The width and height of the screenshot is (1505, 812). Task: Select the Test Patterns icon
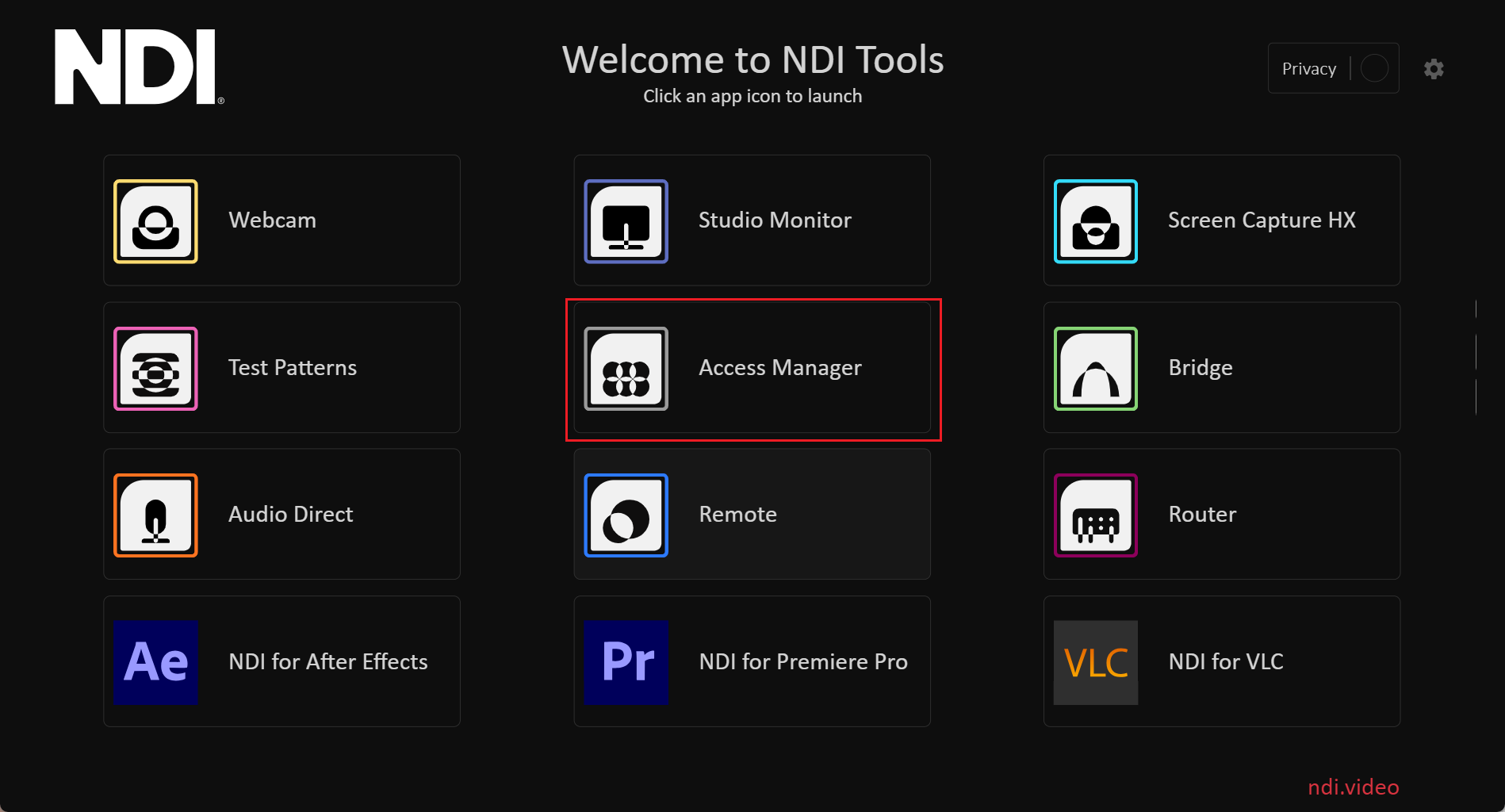click(155, 368)
